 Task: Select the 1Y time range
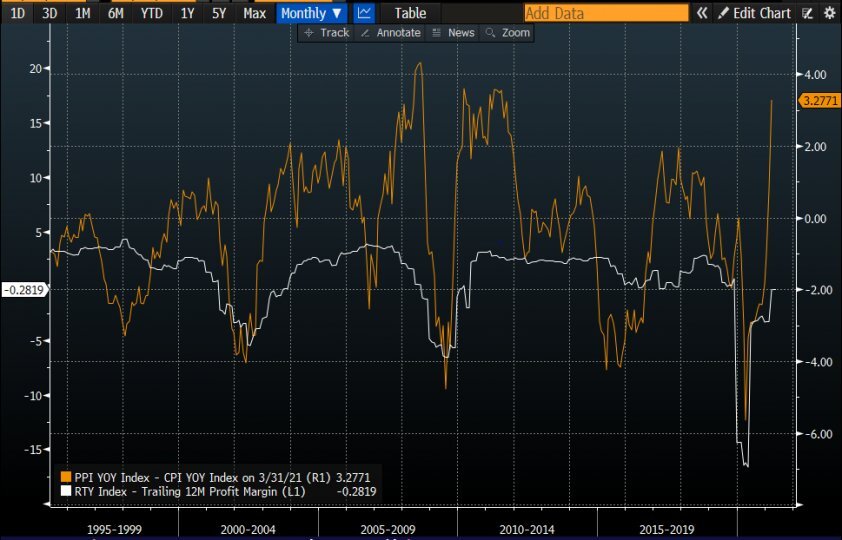187,13
